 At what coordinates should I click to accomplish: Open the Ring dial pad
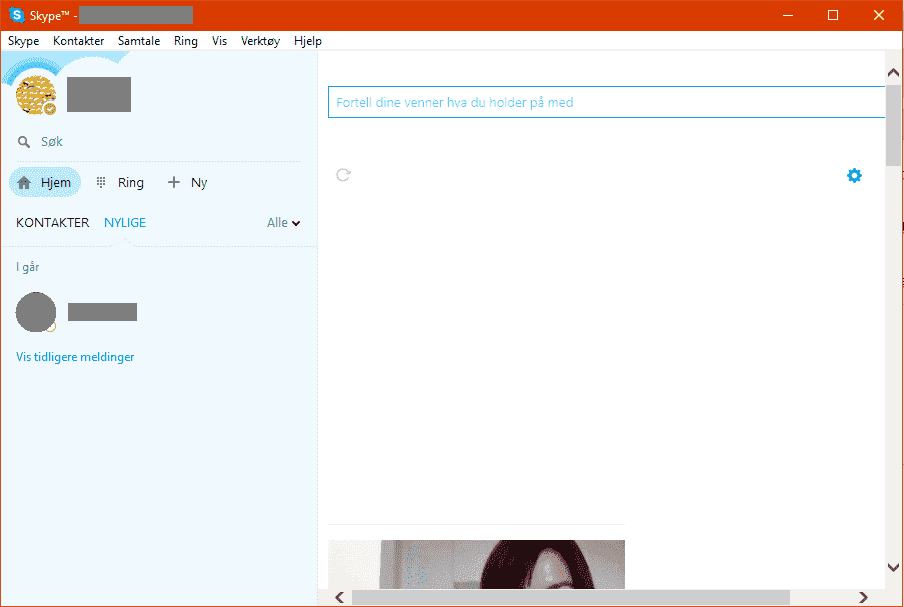[x=119, y=183]
